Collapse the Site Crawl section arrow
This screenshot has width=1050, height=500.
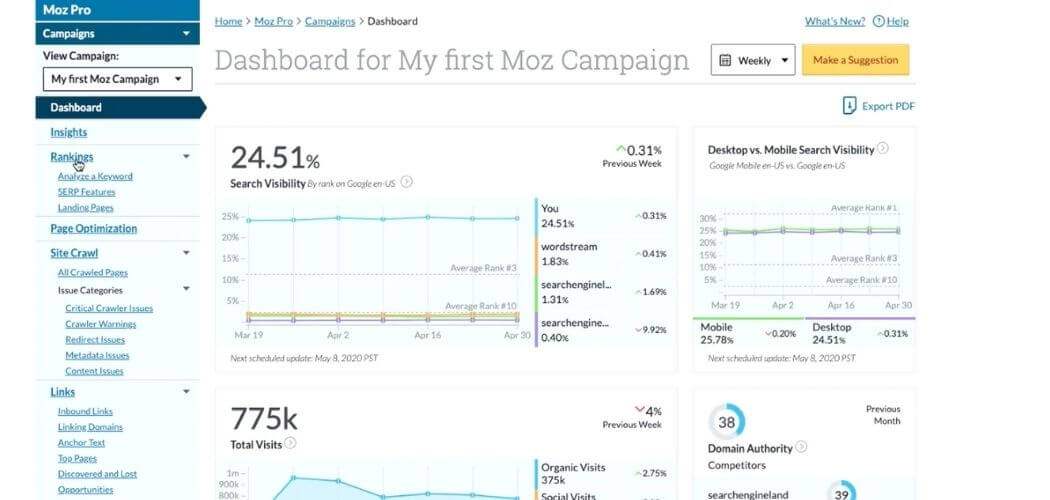point(186,252)
